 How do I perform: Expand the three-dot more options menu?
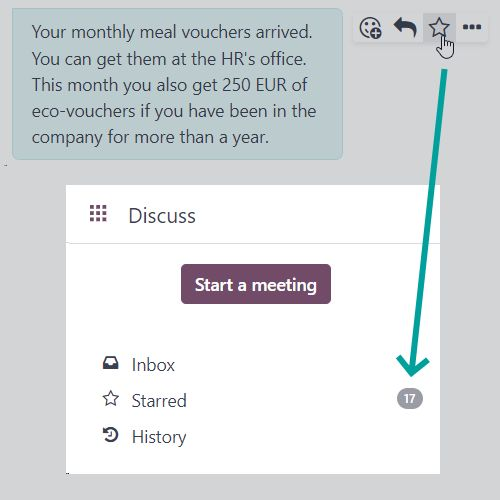click(472, 27)
